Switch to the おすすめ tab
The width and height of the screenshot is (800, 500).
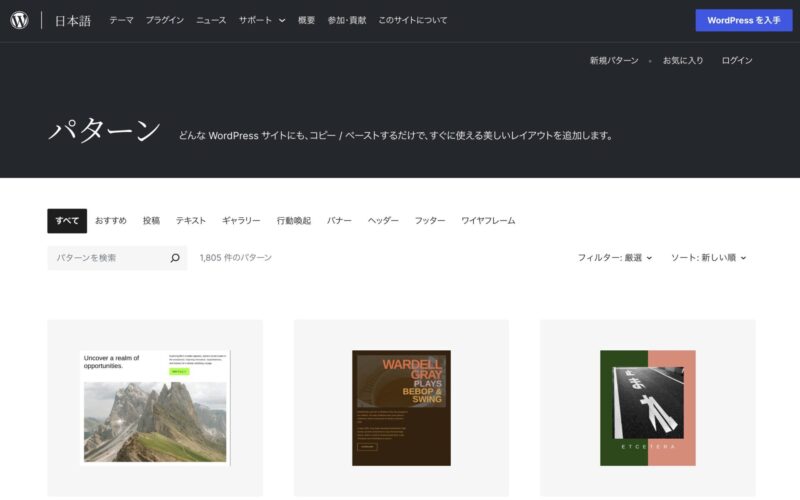(x=111, y=220)
